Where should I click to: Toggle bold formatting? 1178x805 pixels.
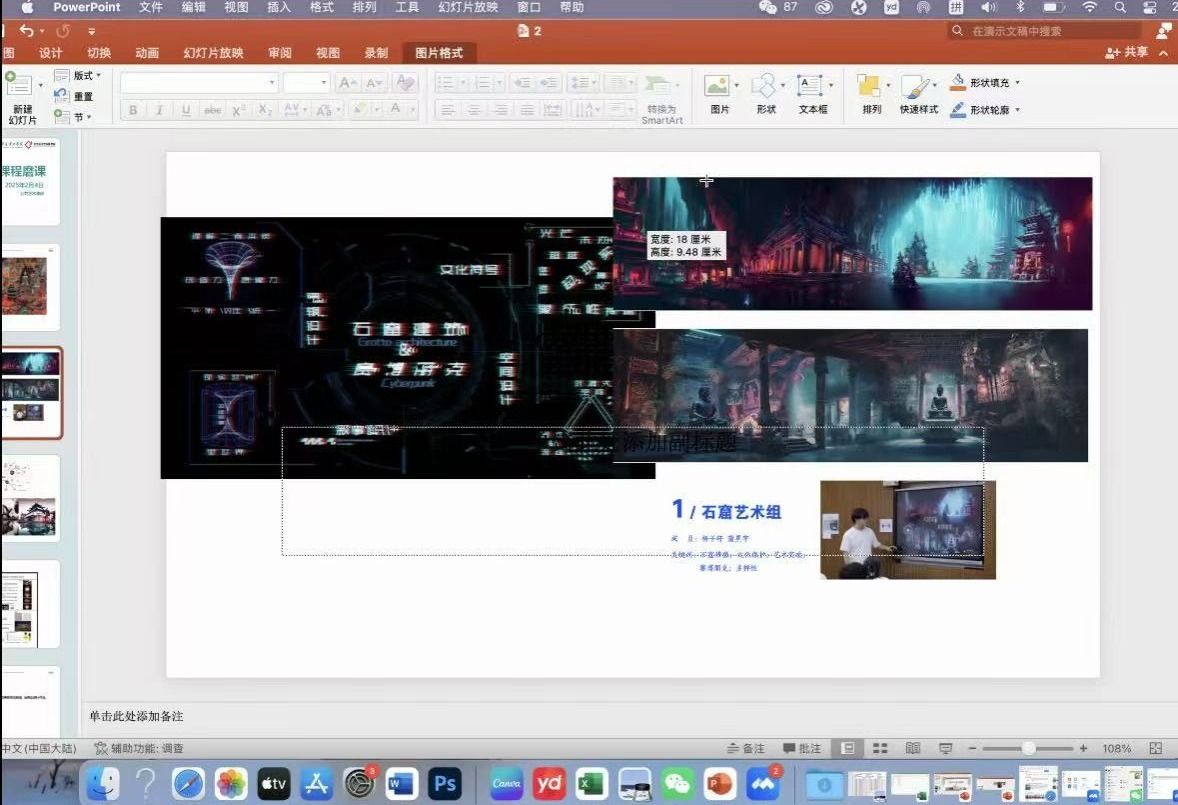tap(133, 110)
